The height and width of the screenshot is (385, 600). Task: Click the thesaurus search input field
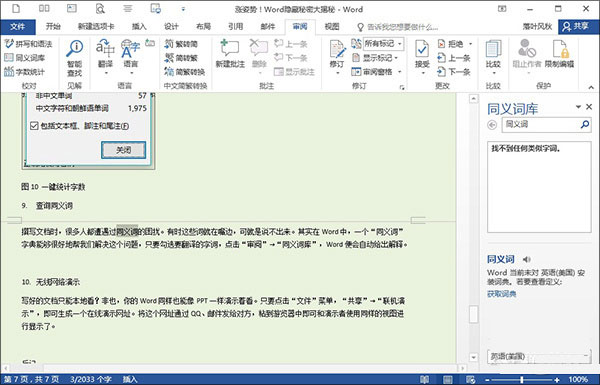(x=540, y=124)
